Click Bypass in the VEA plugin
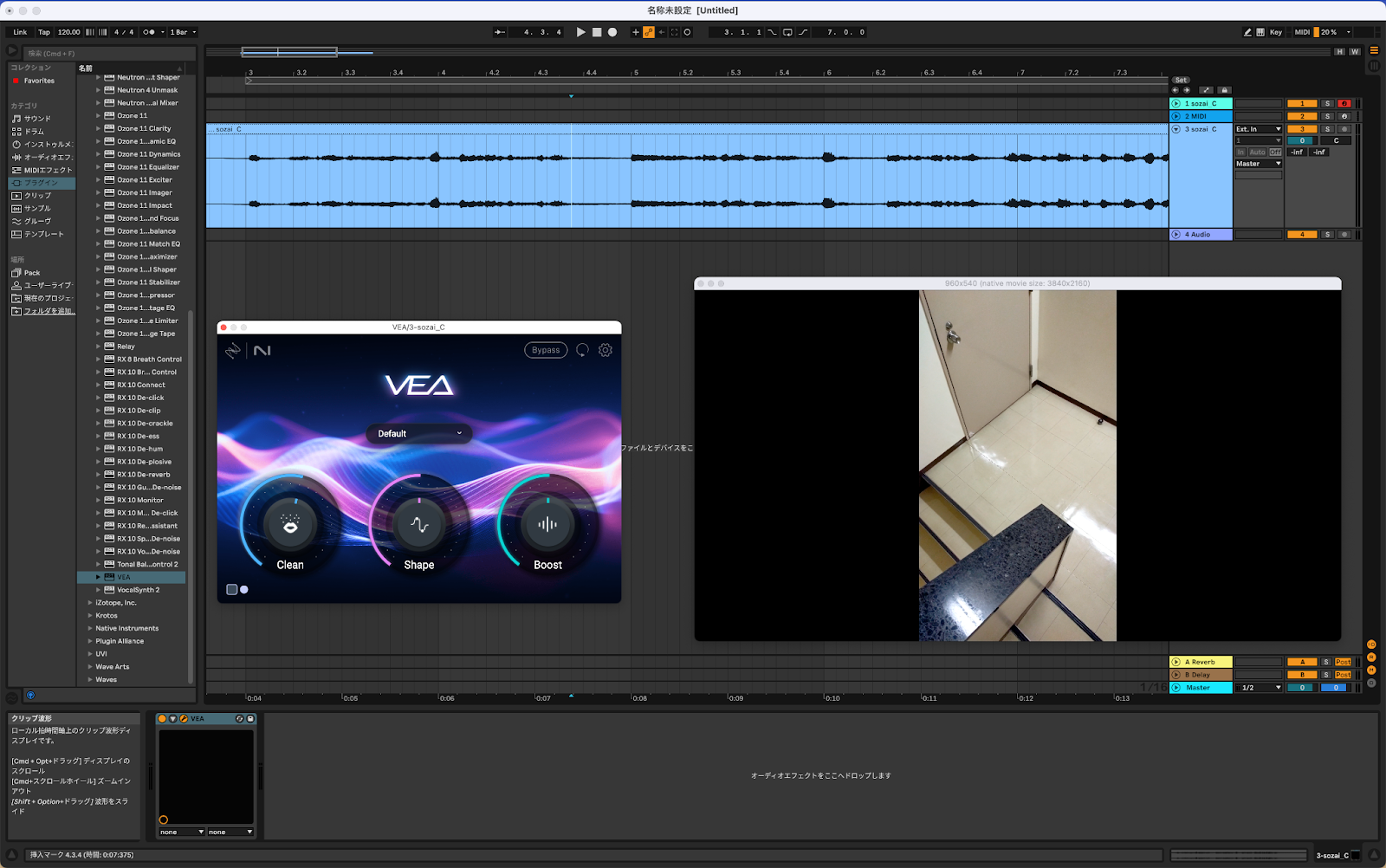 pyautogui.click(x=546, y=350)
